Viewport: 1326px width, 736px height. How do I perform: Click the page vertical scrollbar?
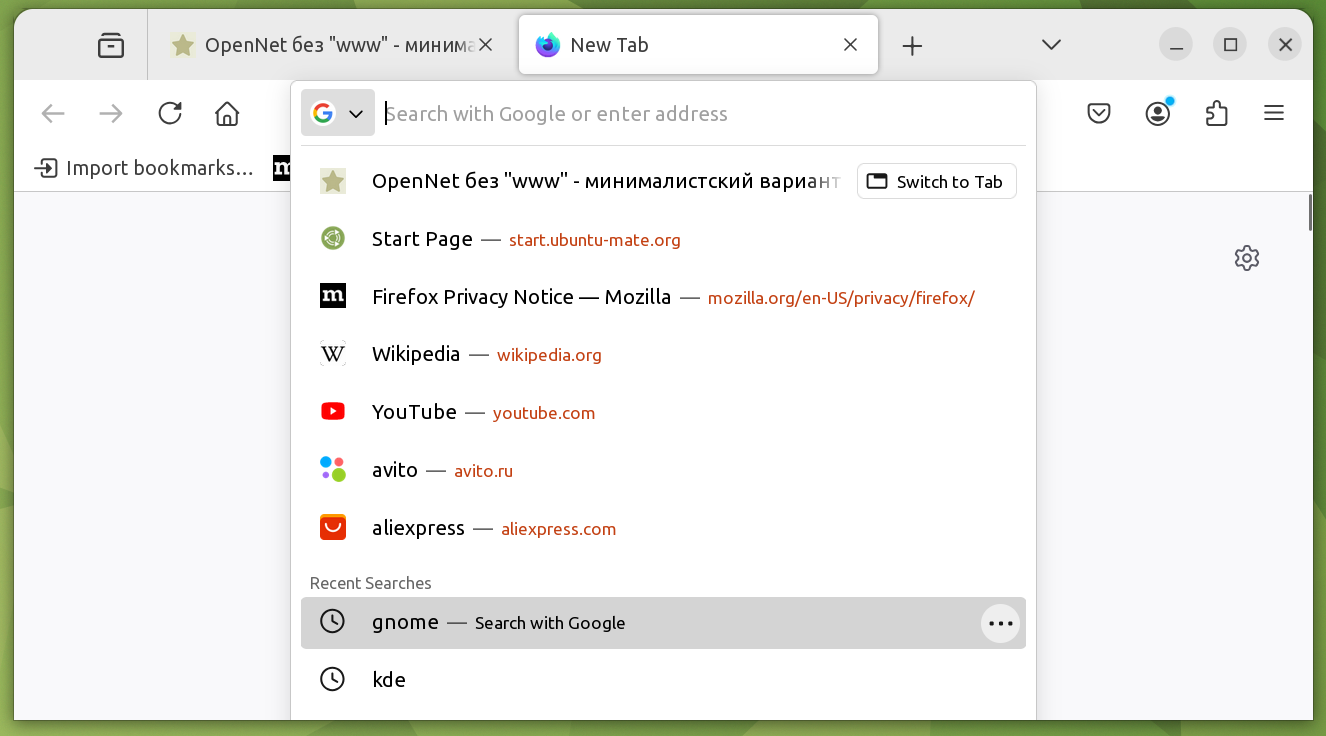(1310, 215)
